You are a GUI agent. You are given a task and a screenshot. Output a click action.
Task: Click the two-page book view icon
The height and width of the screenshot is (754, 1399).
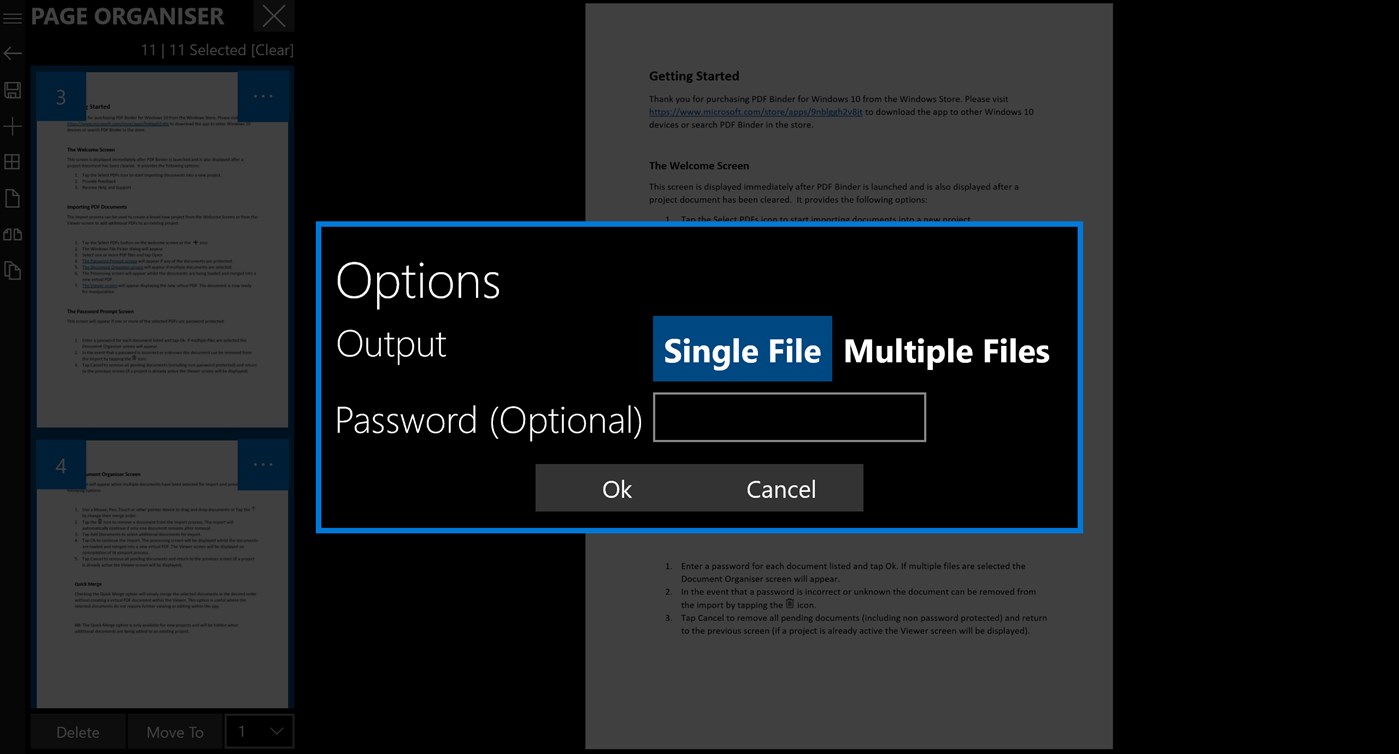tap(13, 235)
